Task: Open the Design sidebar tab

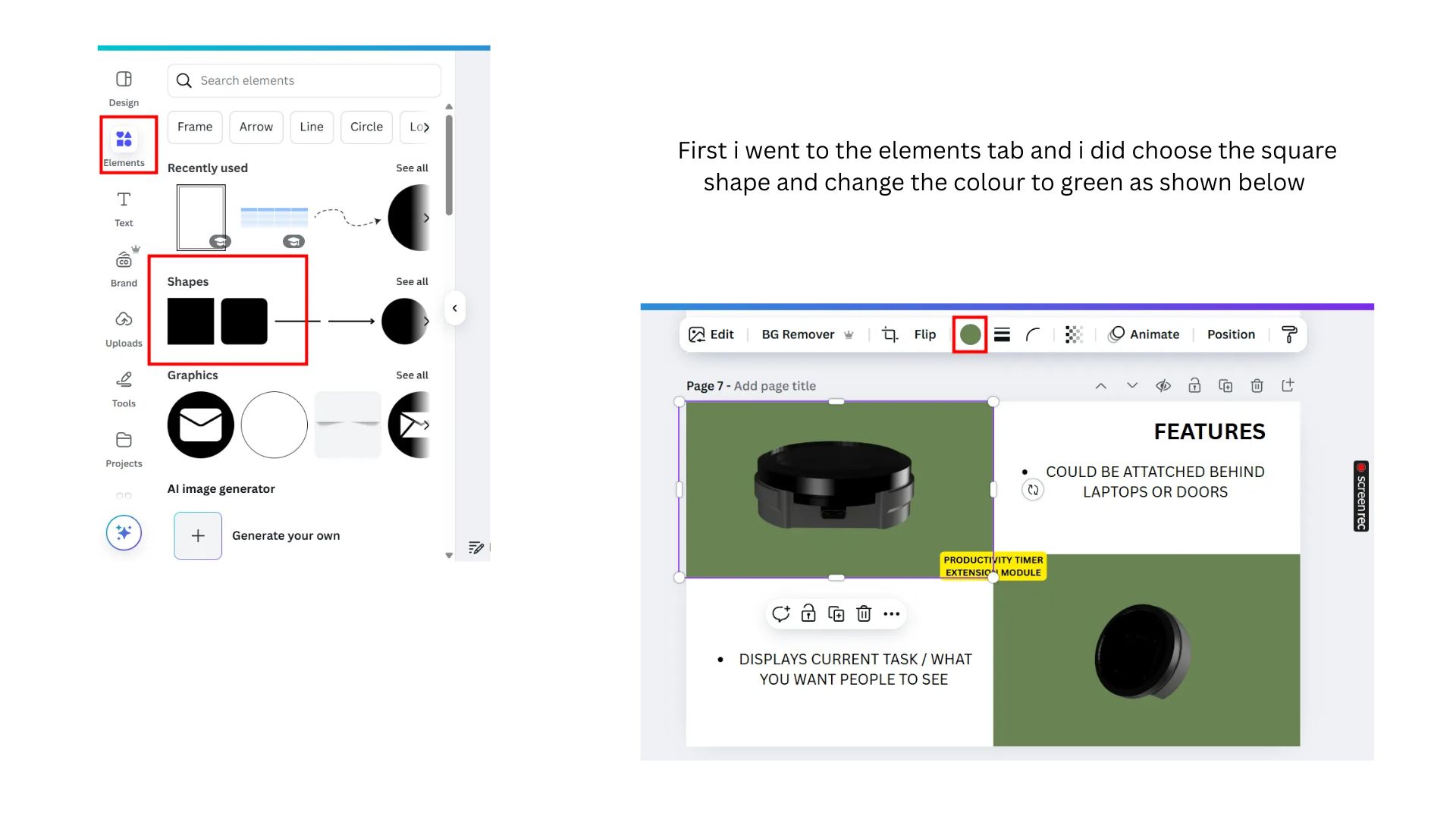Action: 124,89
